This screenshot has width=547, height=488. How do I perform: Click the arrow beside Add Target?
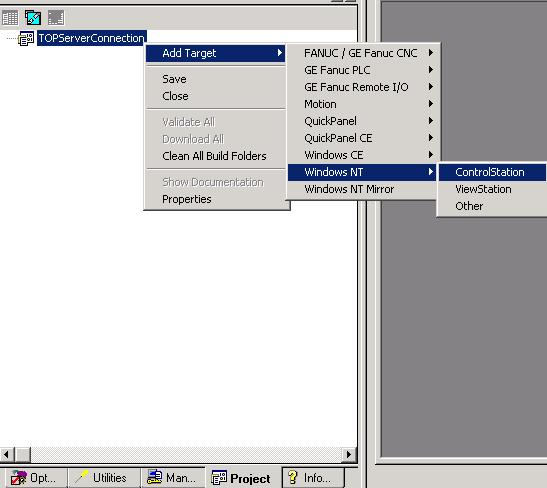(x=280, y=53)
